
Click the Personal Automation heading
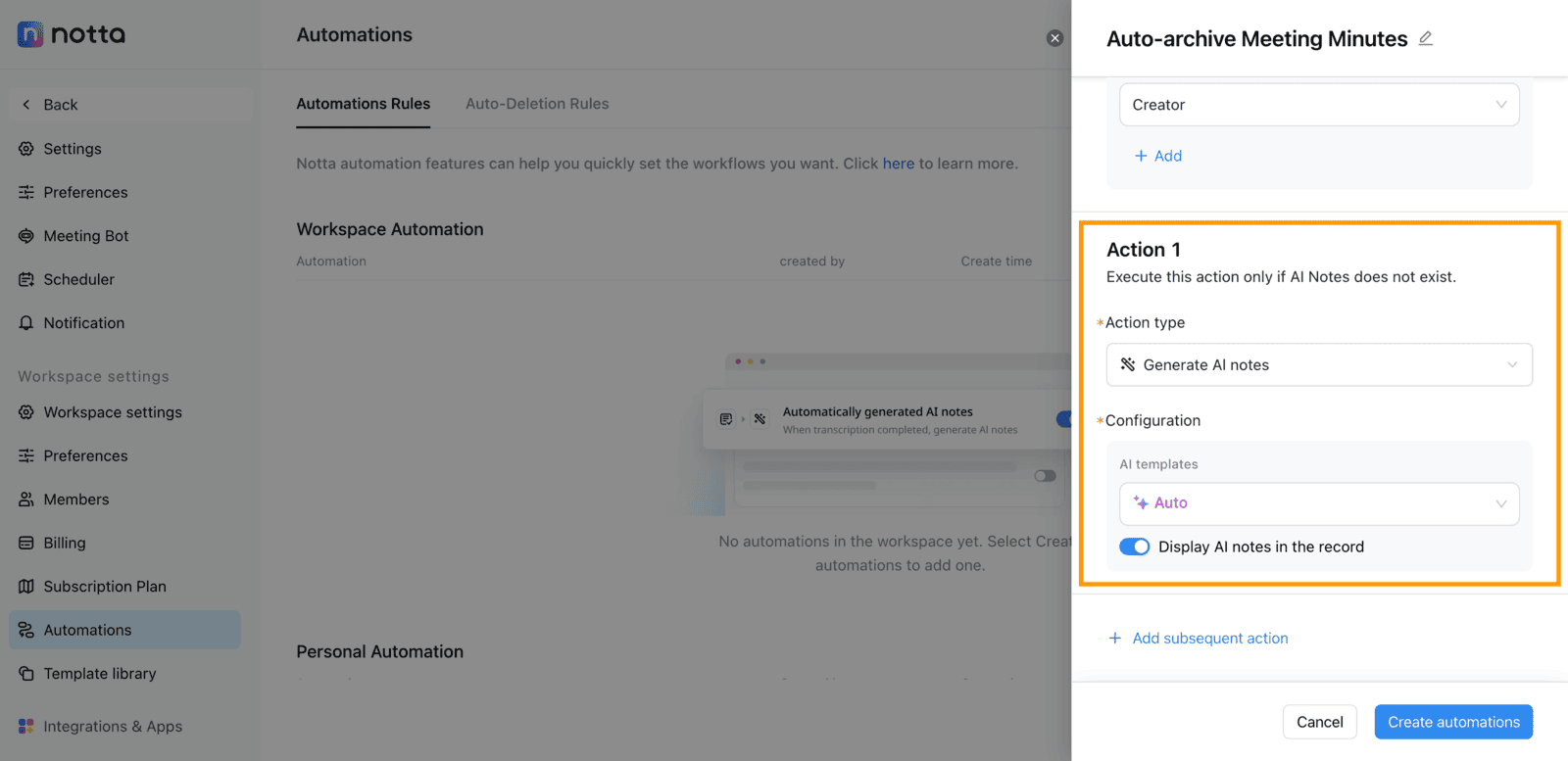tap(380, 652)
